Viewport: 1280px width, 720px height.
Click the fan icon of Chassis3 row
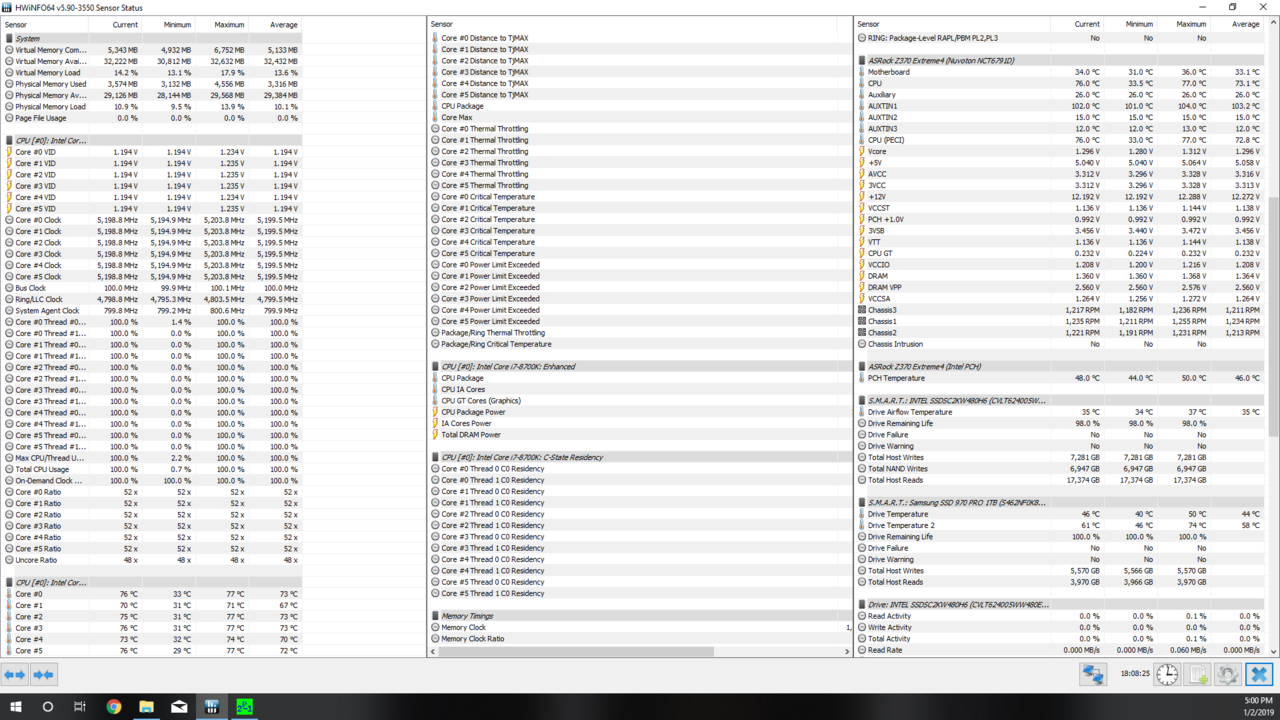[x=862, y=310]
